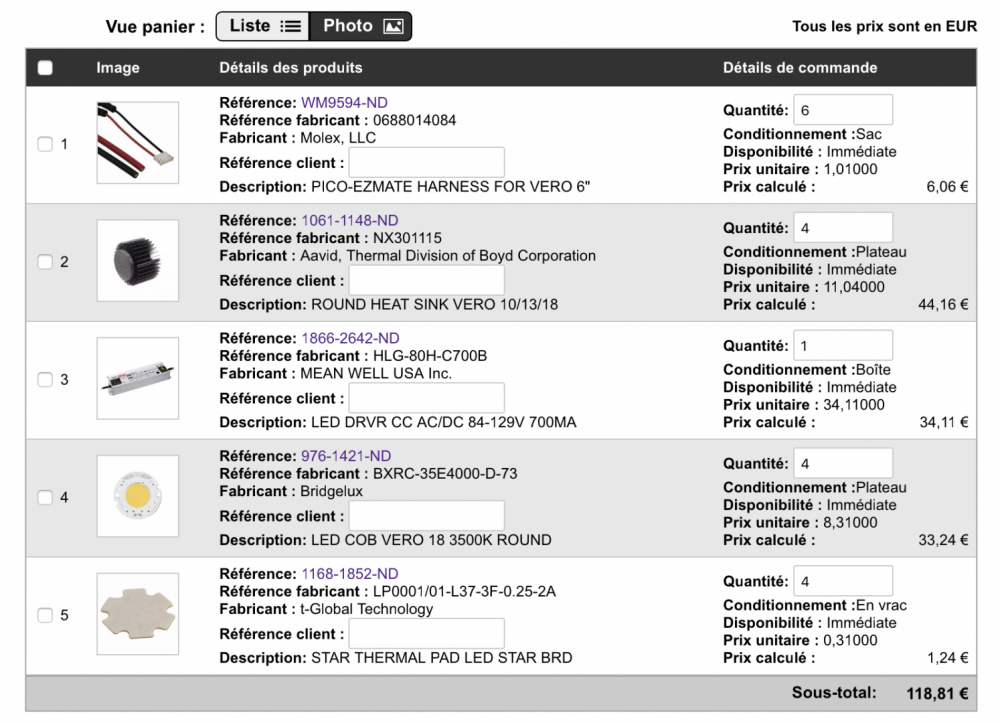Click description 'STAR THERMAL PAD LED STAR BRD'
Viewport: 1000px width, 723px height.
coord(441,658)
